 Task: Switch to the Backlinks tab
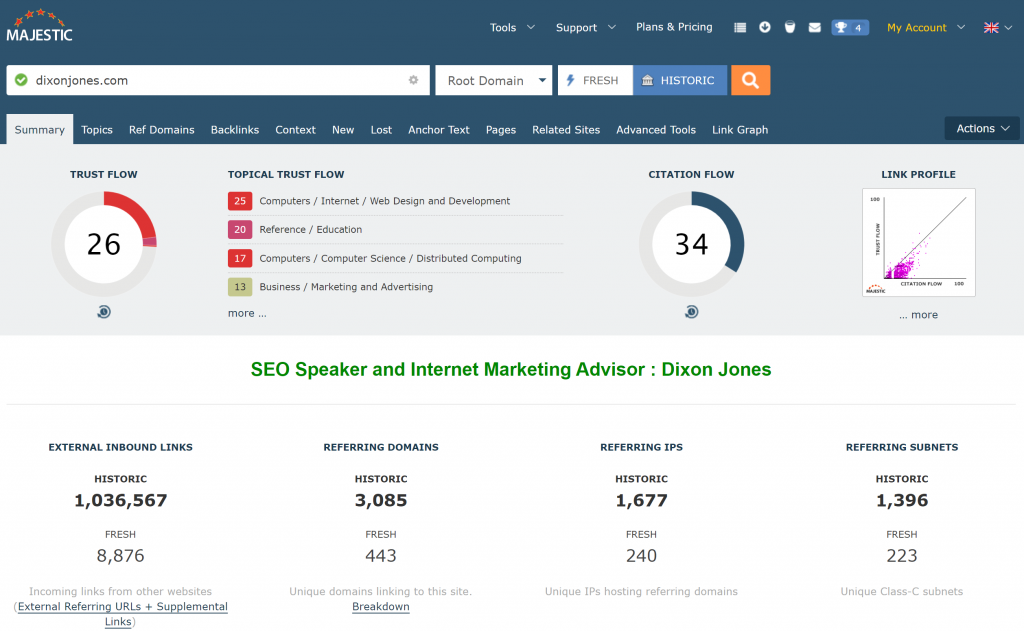tap(234, 129)
